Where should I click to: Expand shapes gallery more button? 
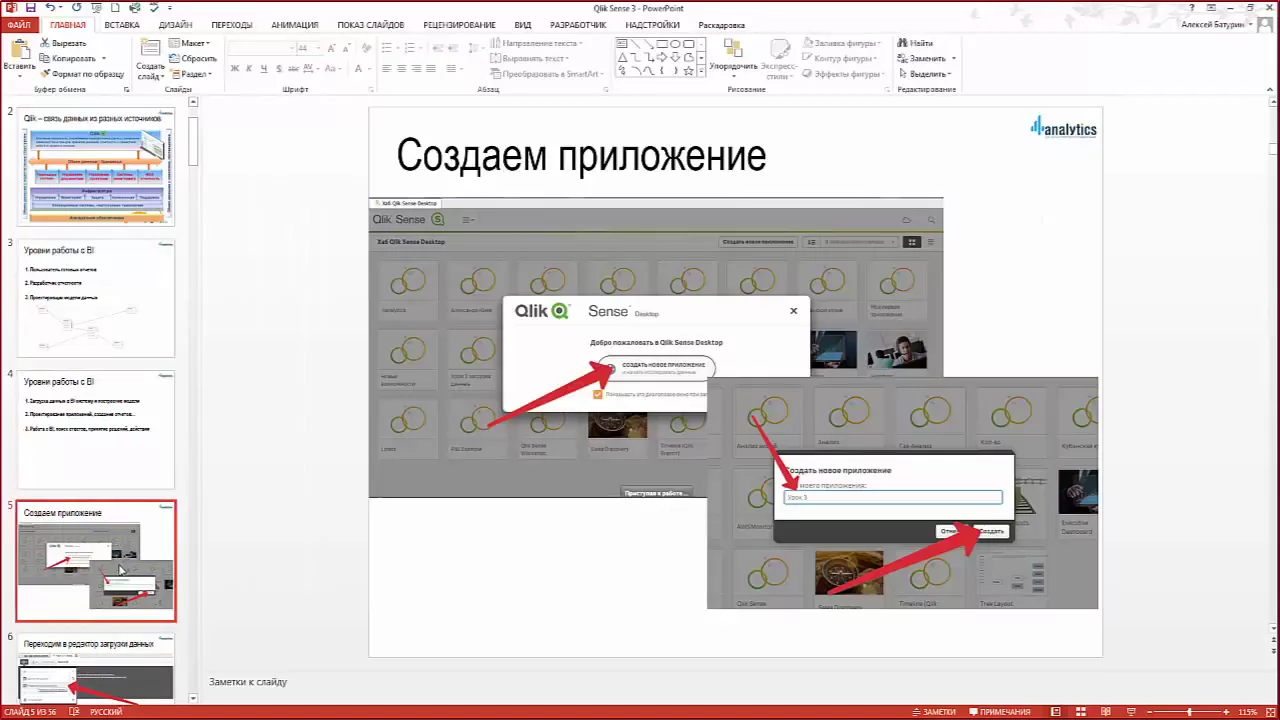tap(702, 72)
